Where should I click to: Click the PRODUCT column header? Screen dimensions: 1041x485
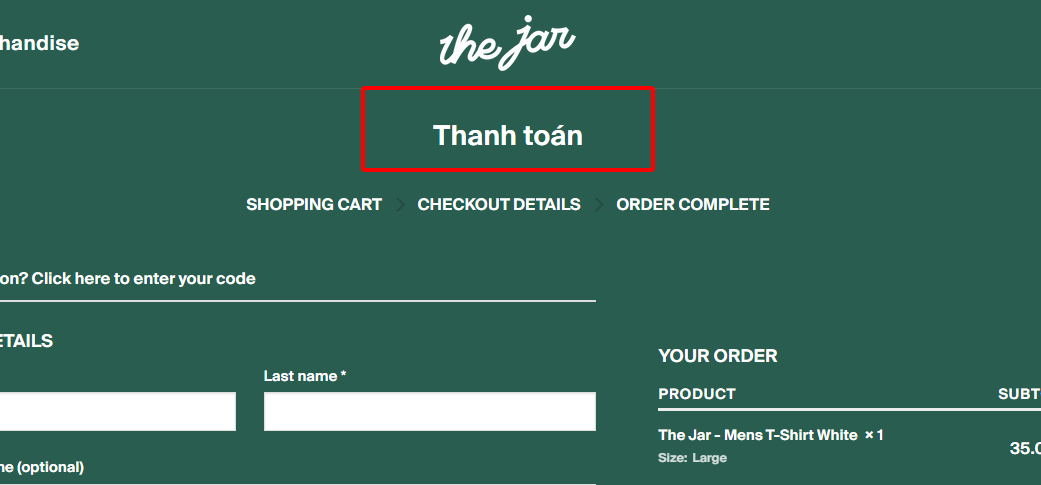click(x=697, y=394)
